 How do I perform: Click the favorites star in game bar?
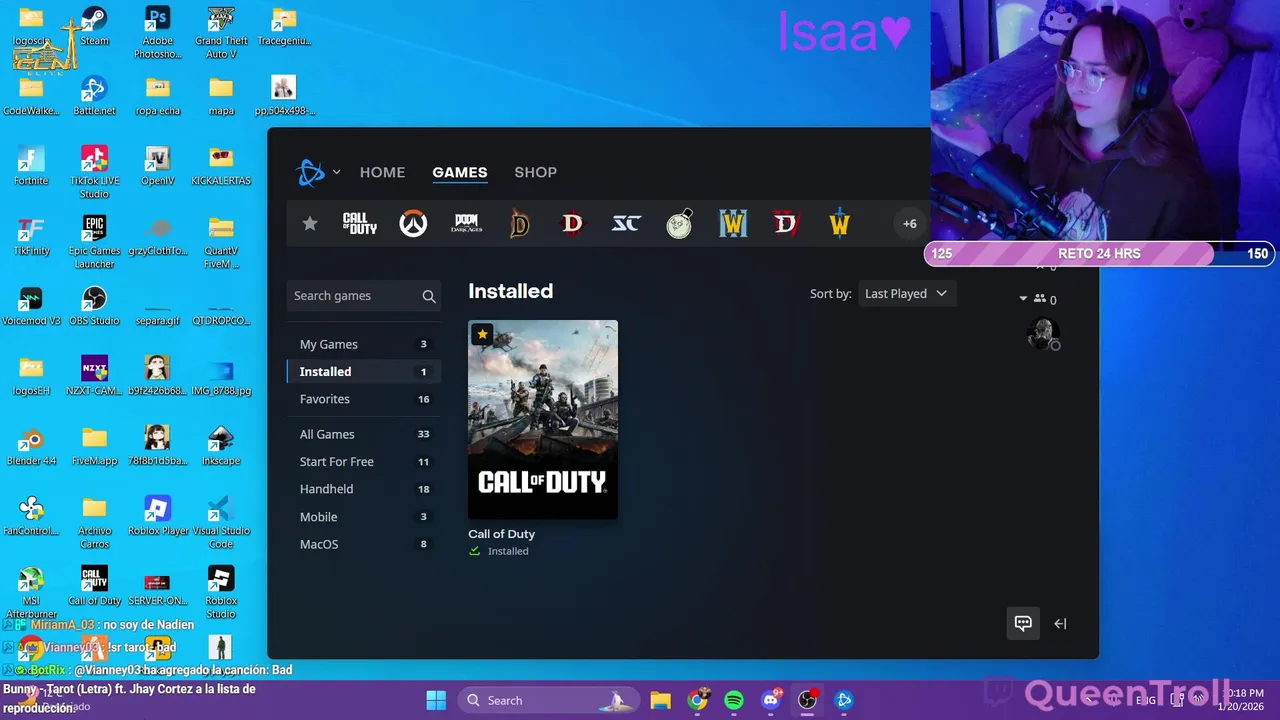[310, 224]
